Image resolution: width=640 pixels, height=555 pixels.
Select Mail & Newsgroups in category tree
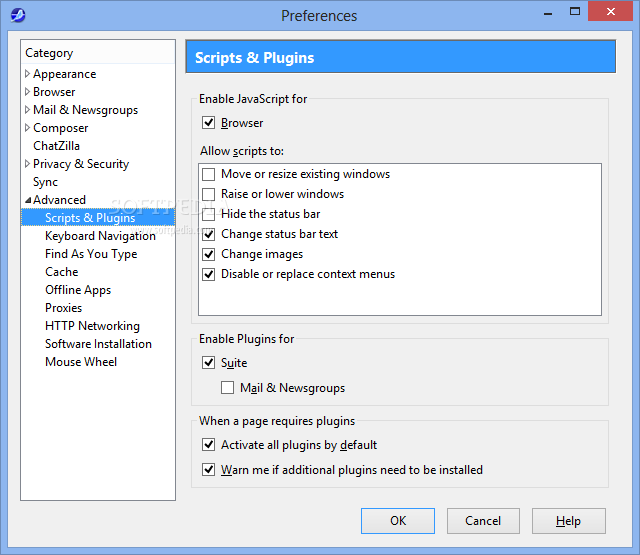[85, 110]
